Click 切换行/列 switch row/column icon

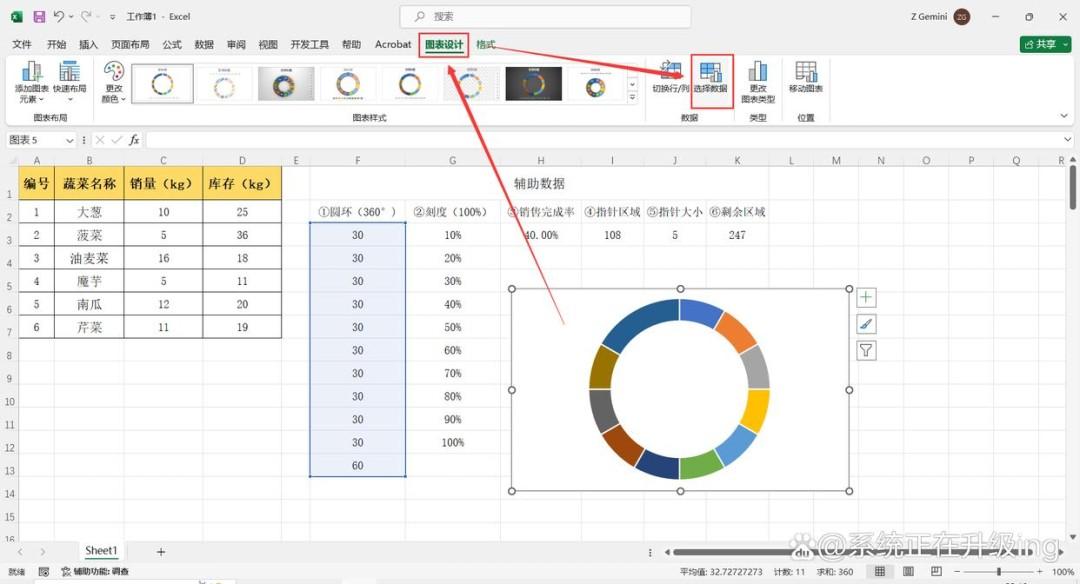670,78
